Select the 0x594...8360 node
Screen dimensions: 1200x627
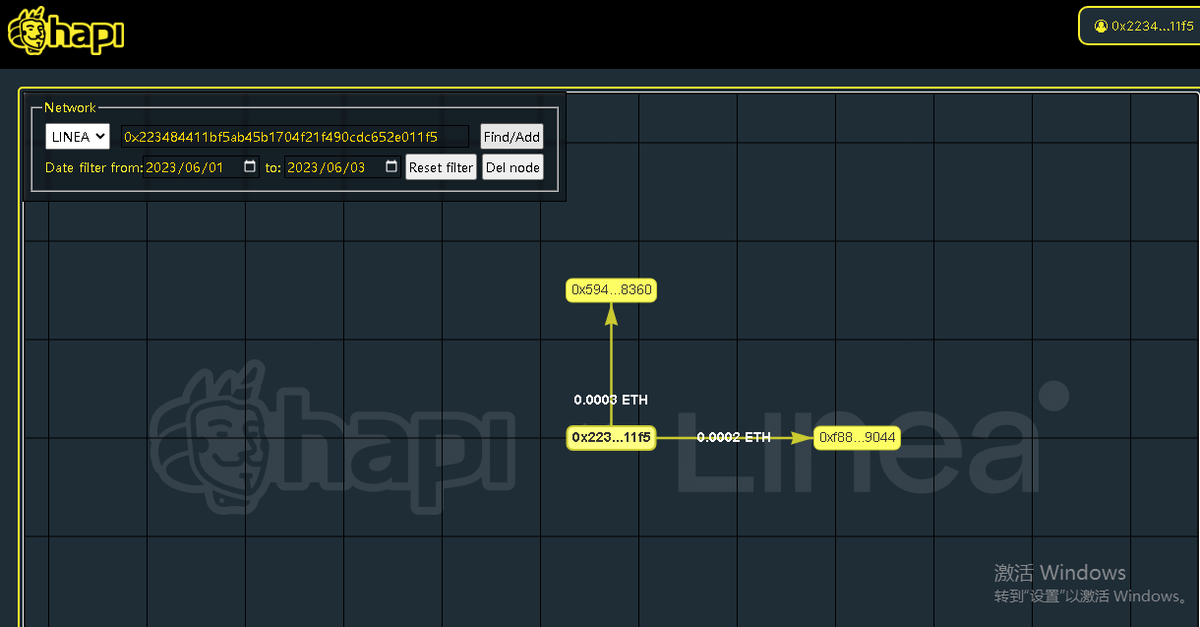coord(612,290)
